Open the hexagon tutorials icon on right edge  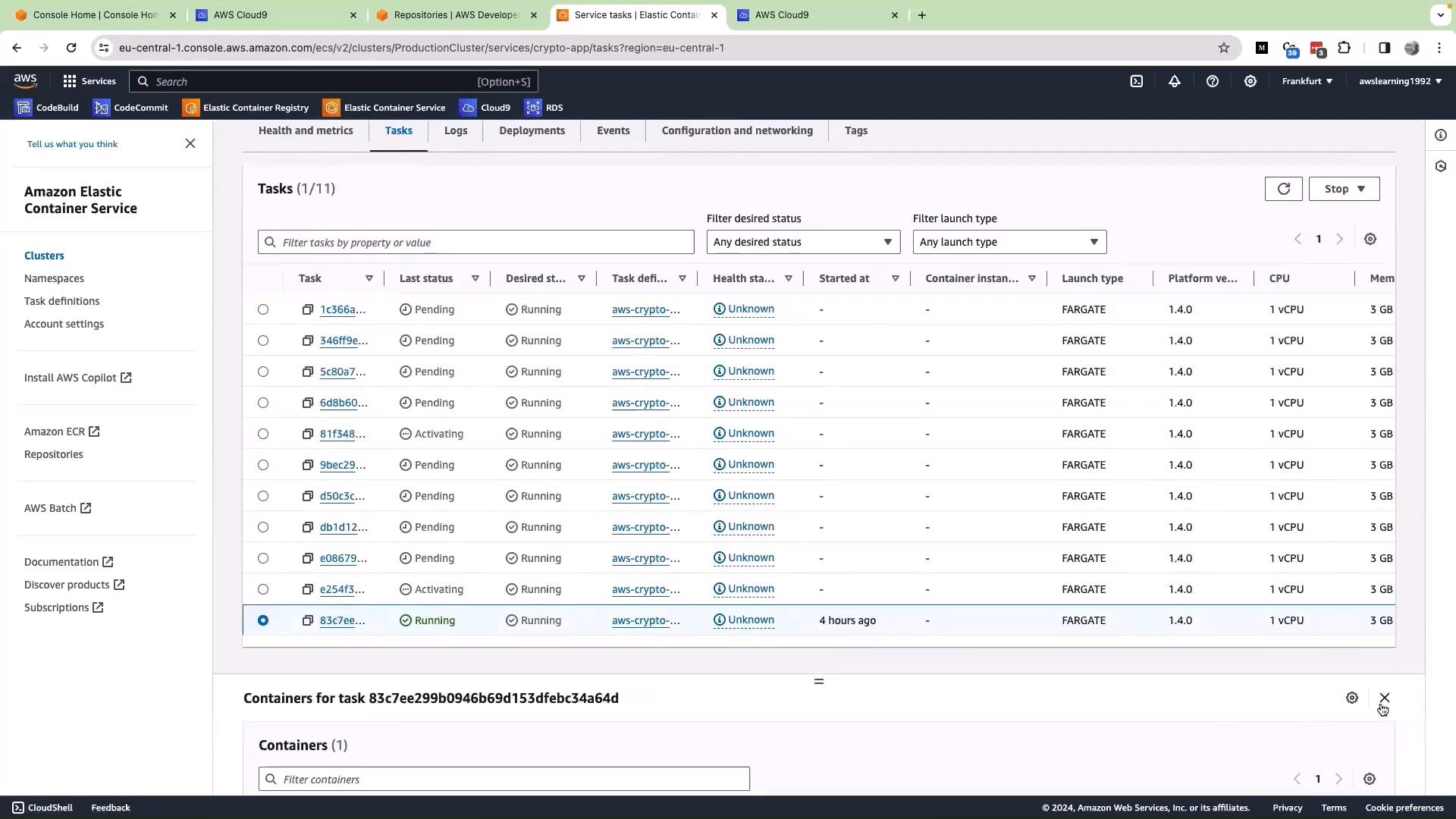tap(1441, 166)
